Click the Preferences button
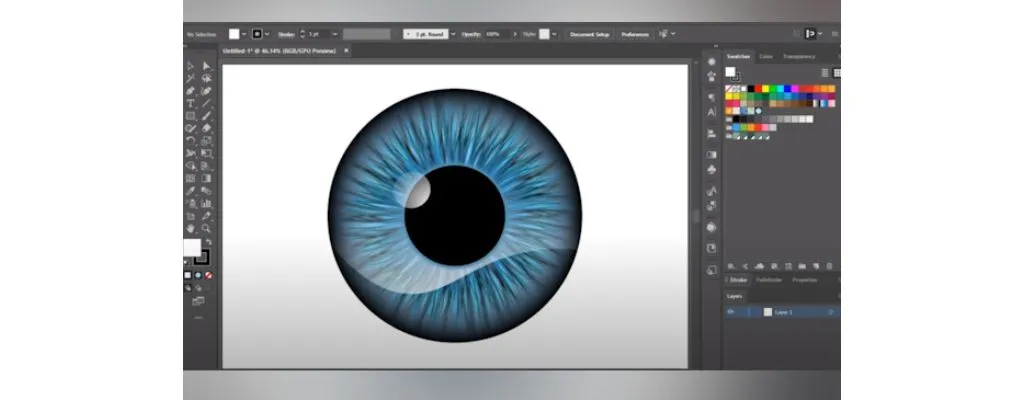The image size is (1024, 400). [x=635, y=34]
